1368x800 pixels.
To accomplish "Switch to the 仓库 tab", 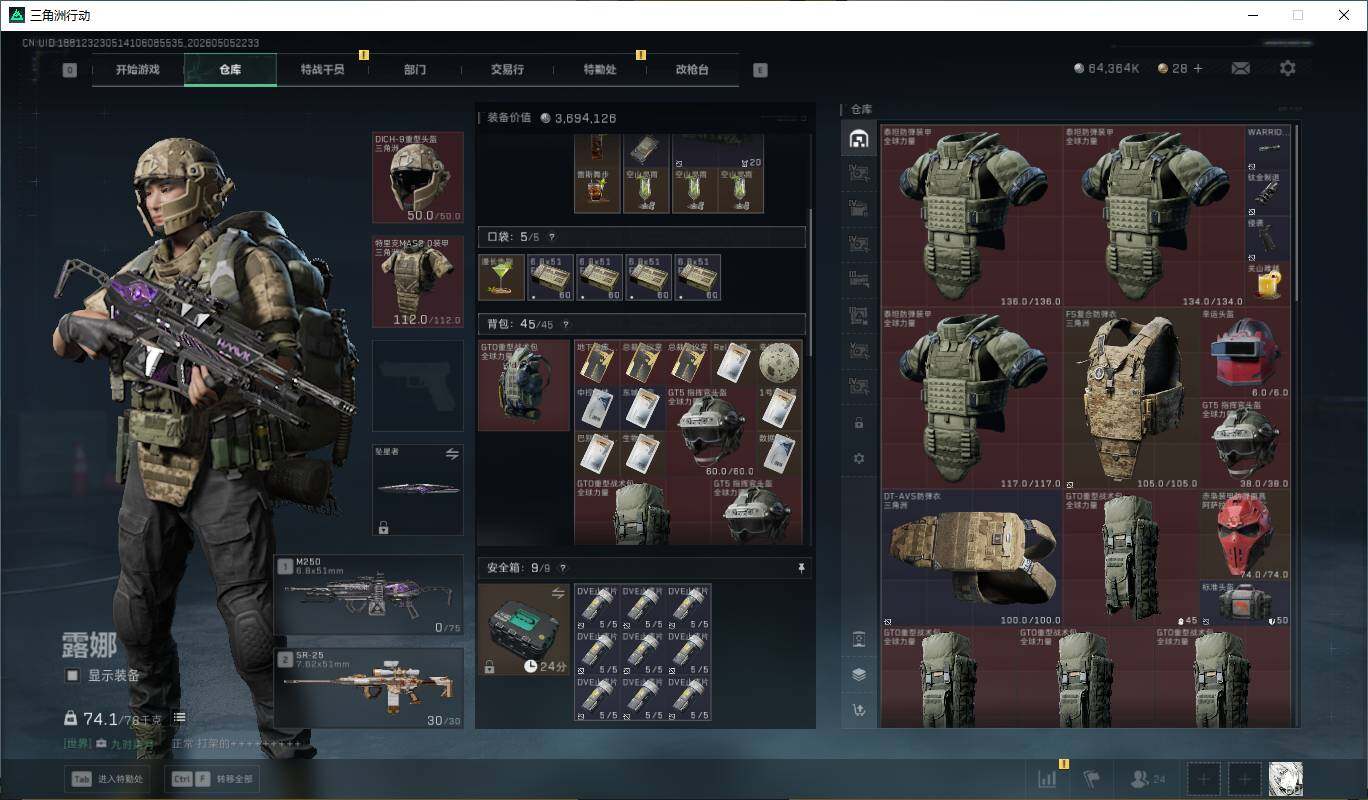I will 230,70.
